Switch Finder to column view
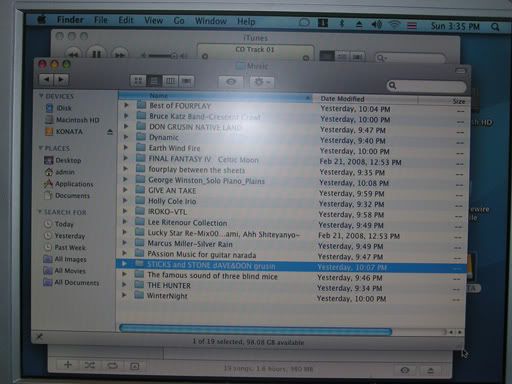The image size is (512, 384). 170,81
